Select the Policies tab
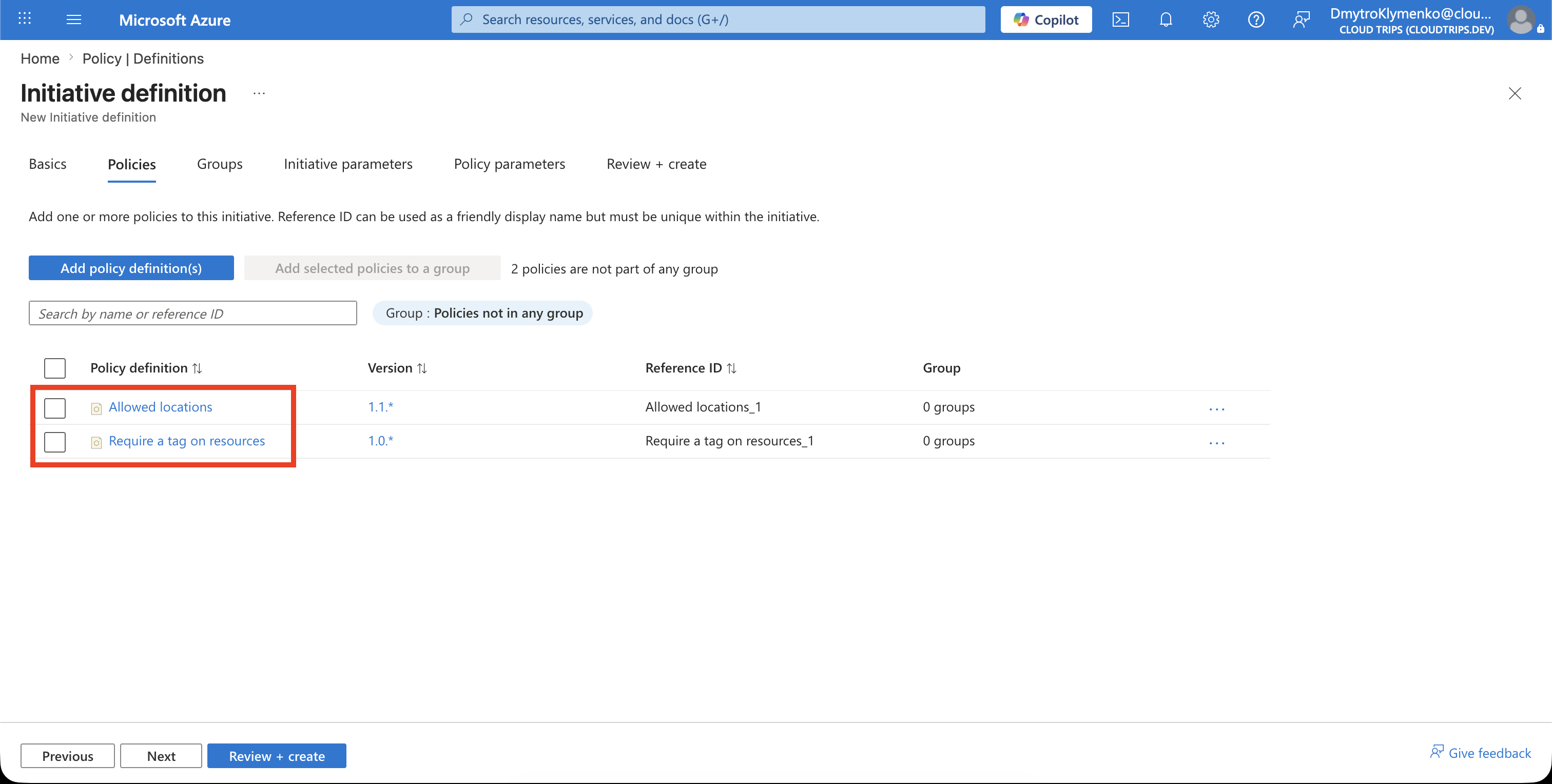 [131, 164]
